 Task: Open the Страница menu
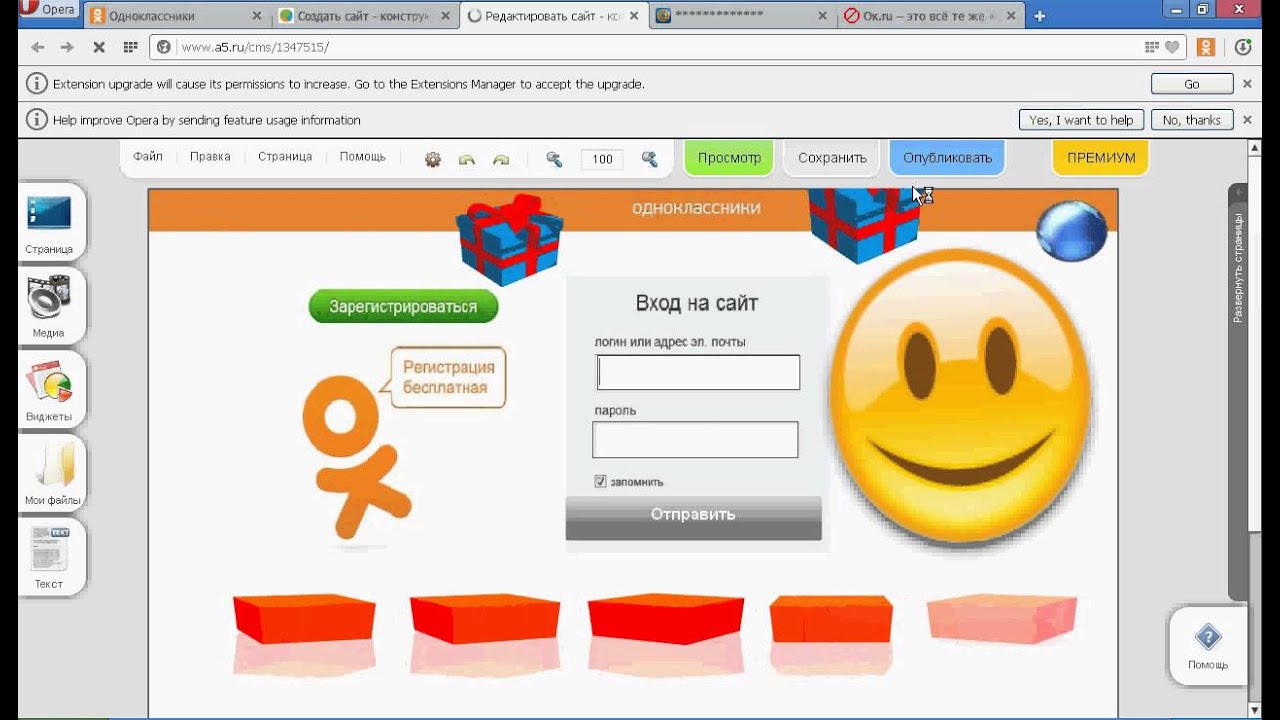click(x=285, y=157)
